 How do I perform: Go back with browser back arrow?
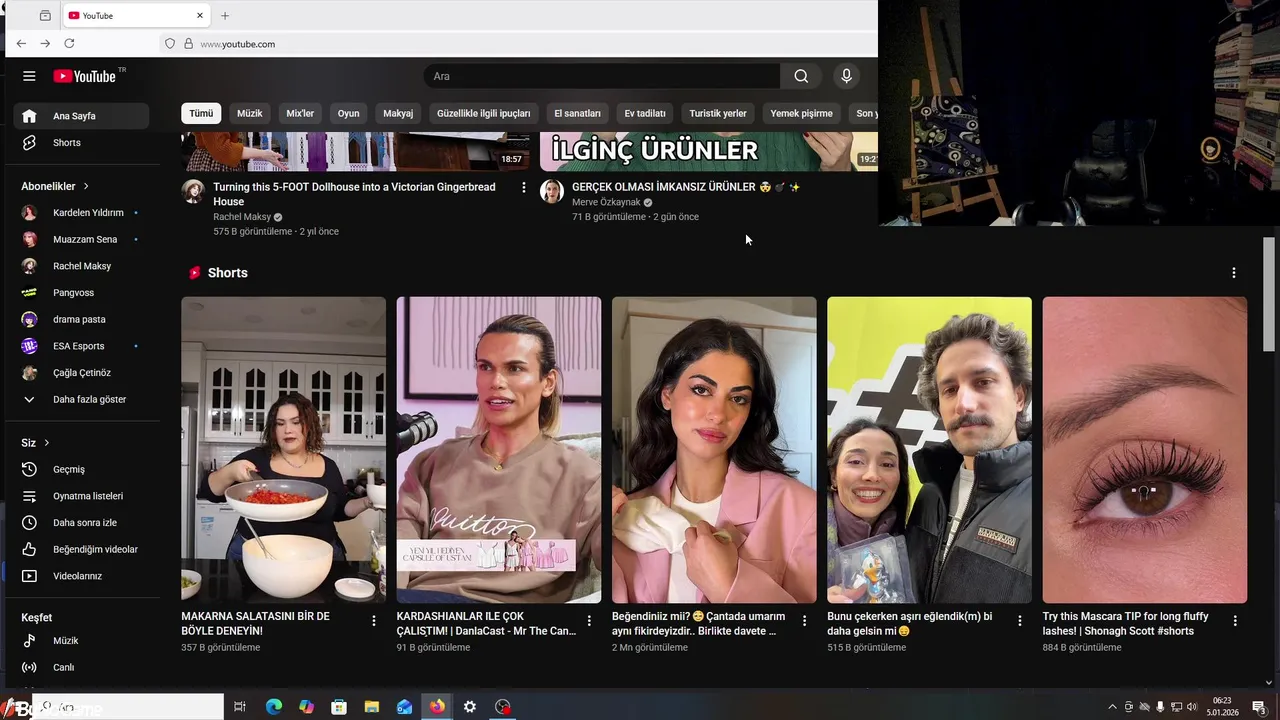21,44
